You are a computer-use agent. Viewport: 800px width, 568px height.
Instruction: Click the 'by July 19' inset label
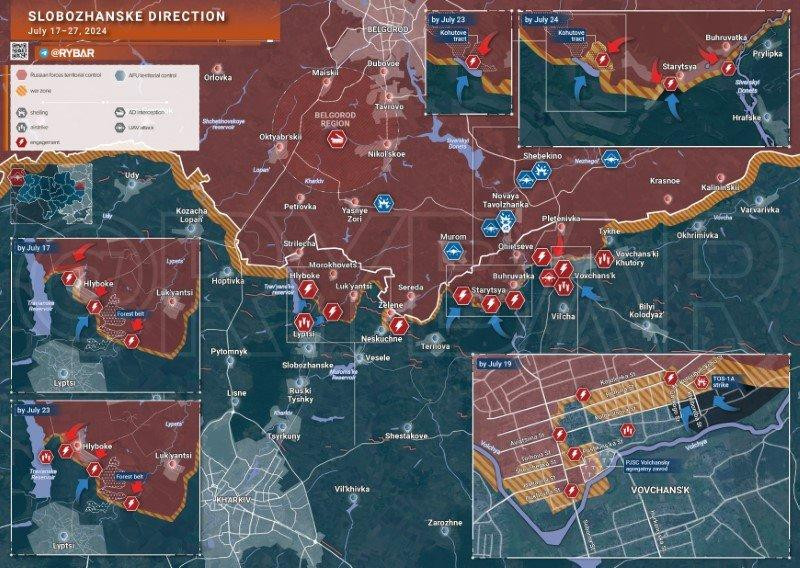point(495,364)
